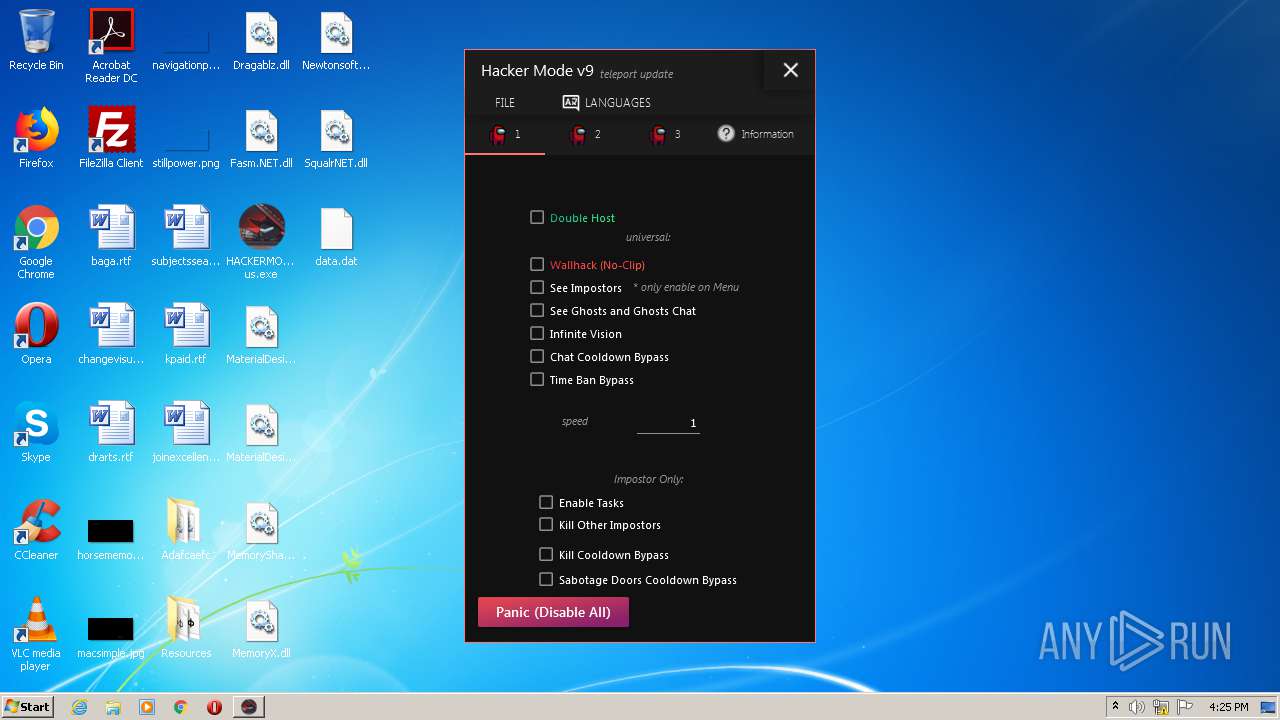Select the subjectssea... document icon
Image resolution: width=1280 pixels, height=720 pixels.
pos(186,236)
